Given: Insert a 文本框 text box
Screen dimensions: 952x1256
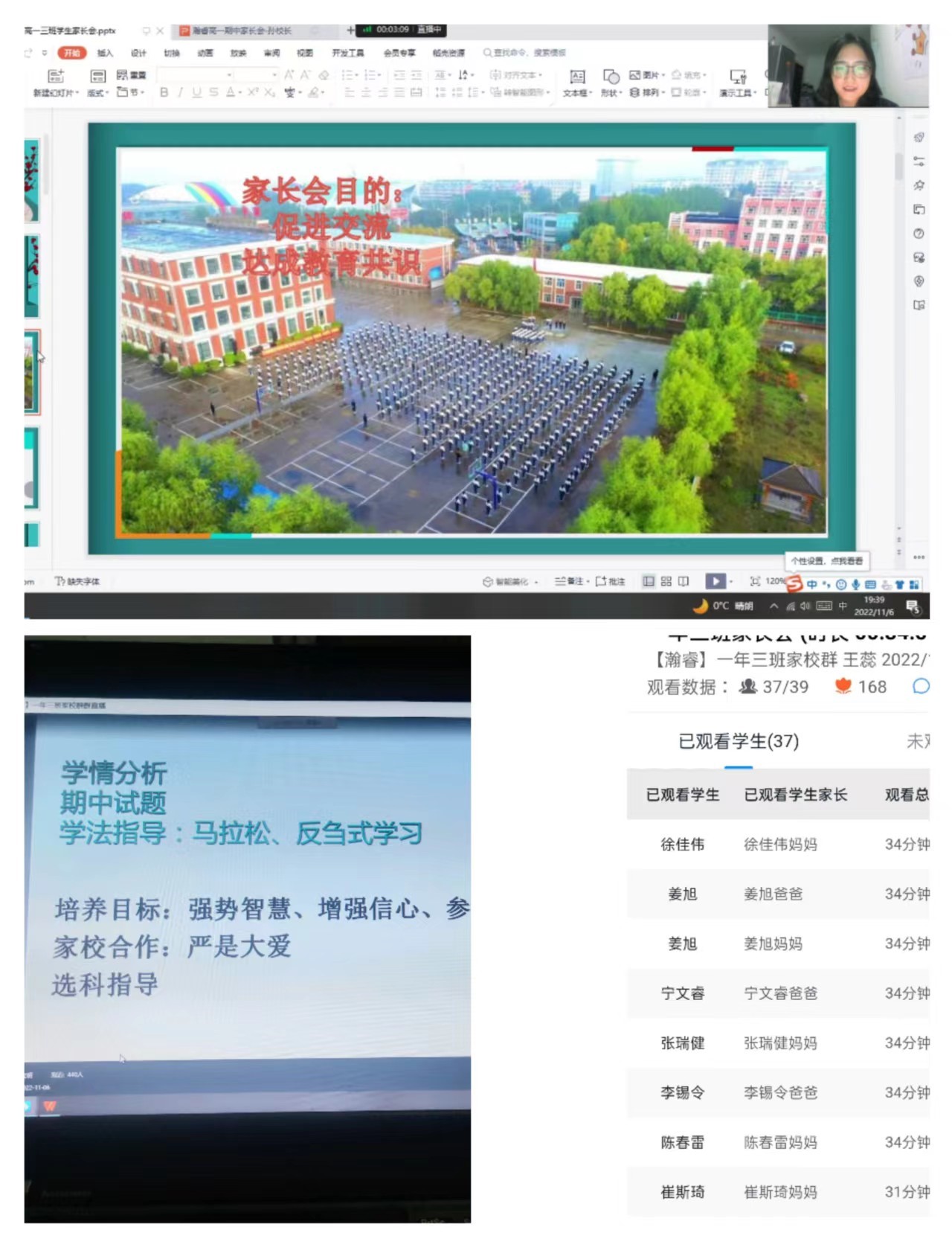Looking at the screenshot, I should 577,77.
